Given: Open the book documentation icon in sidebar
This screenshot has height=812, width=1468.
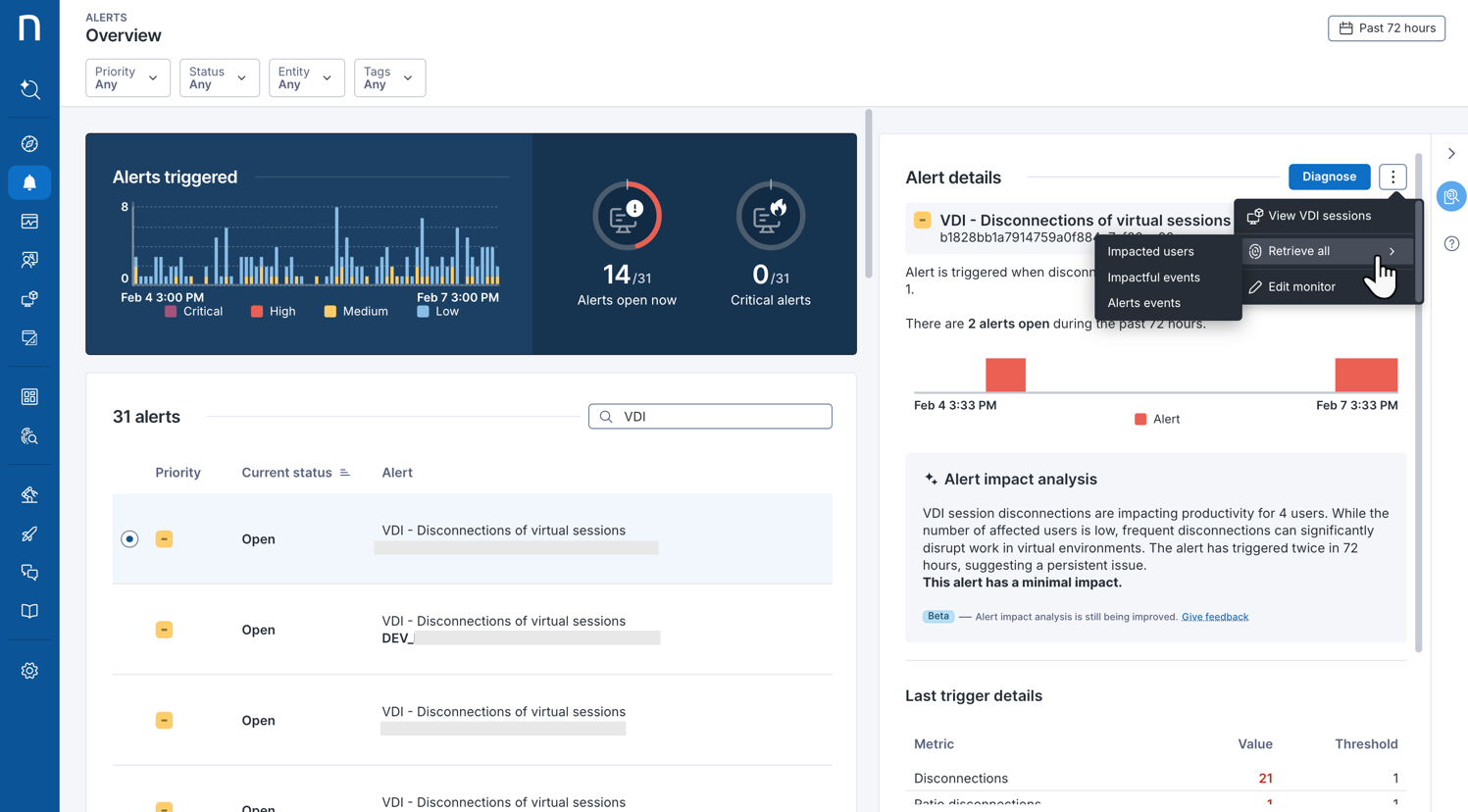Looking at the screenshot, I should [29, 611].
